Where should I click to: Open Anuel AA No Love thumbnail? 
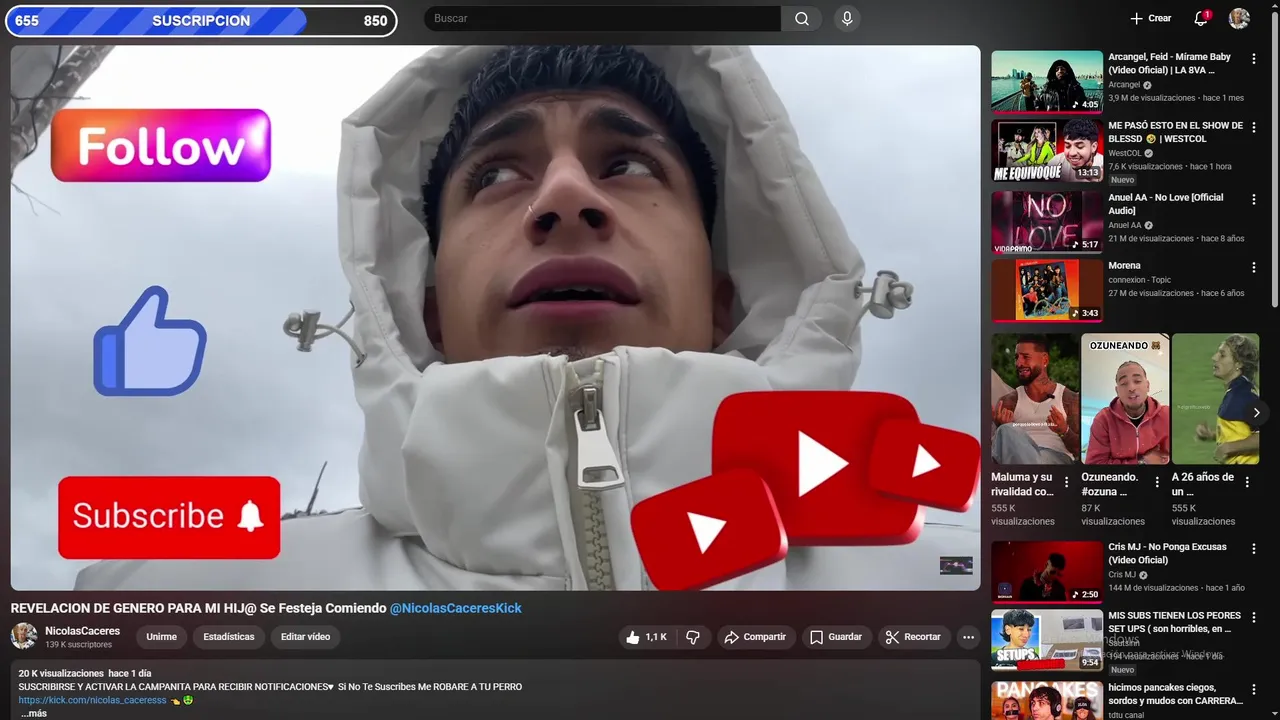(1047, 221)
